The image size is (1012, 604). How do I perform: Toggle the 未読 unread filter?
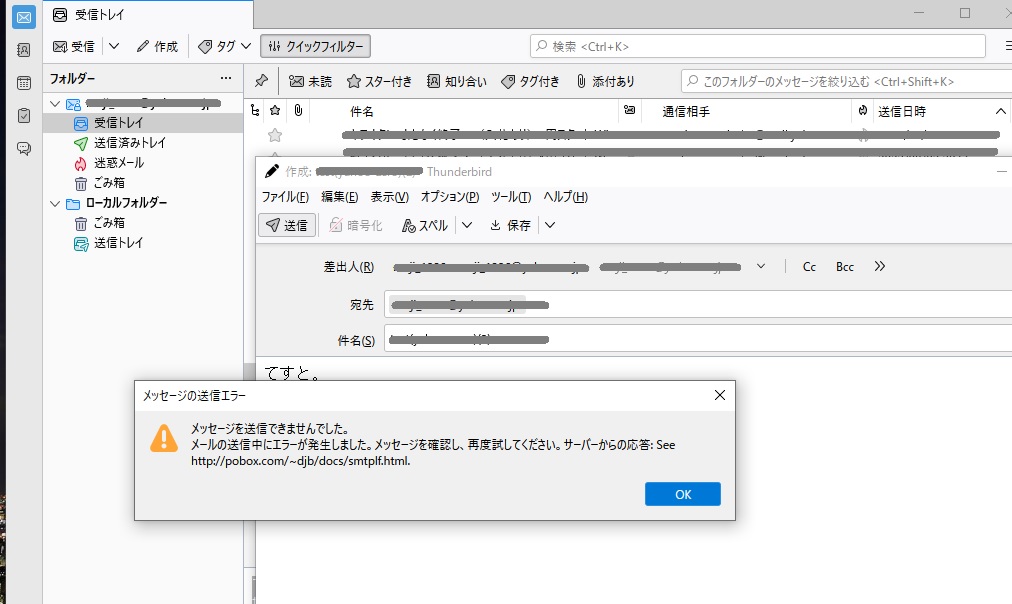(310, 81)
